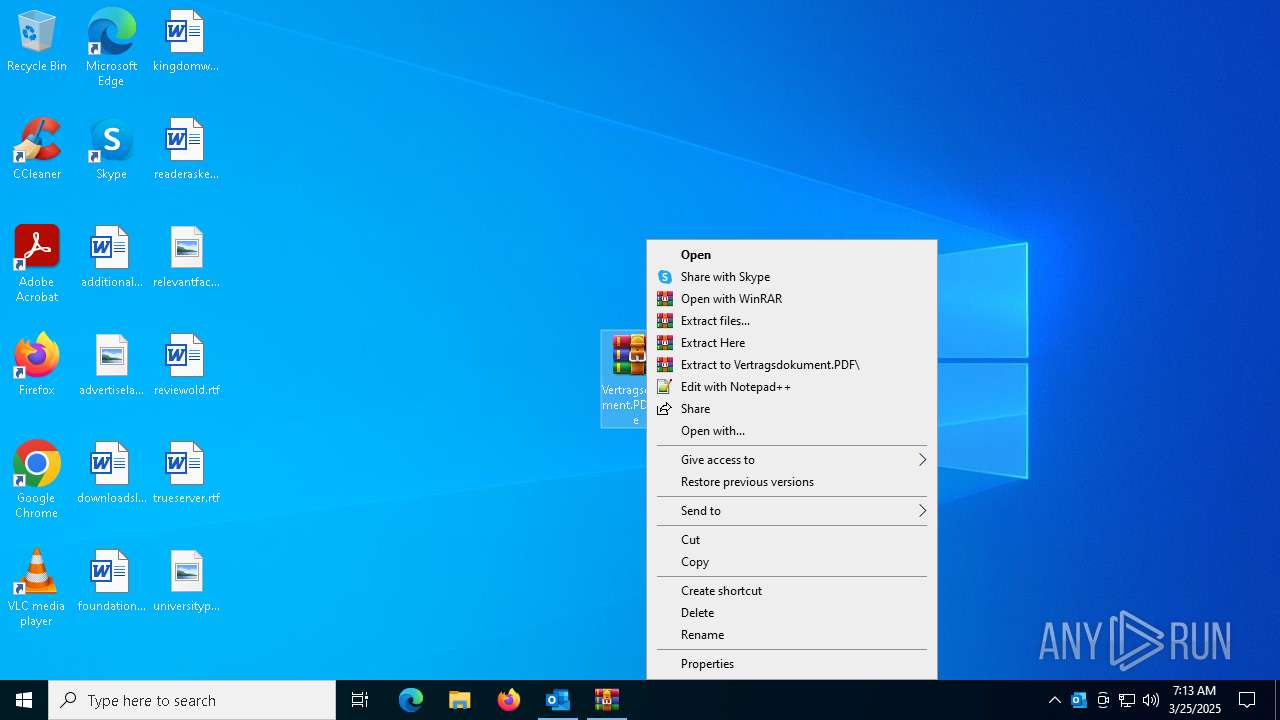Click the Outlook icon in system tray
The height and width of the screenshot is (720, 1280).
[x=1079, y=700]
